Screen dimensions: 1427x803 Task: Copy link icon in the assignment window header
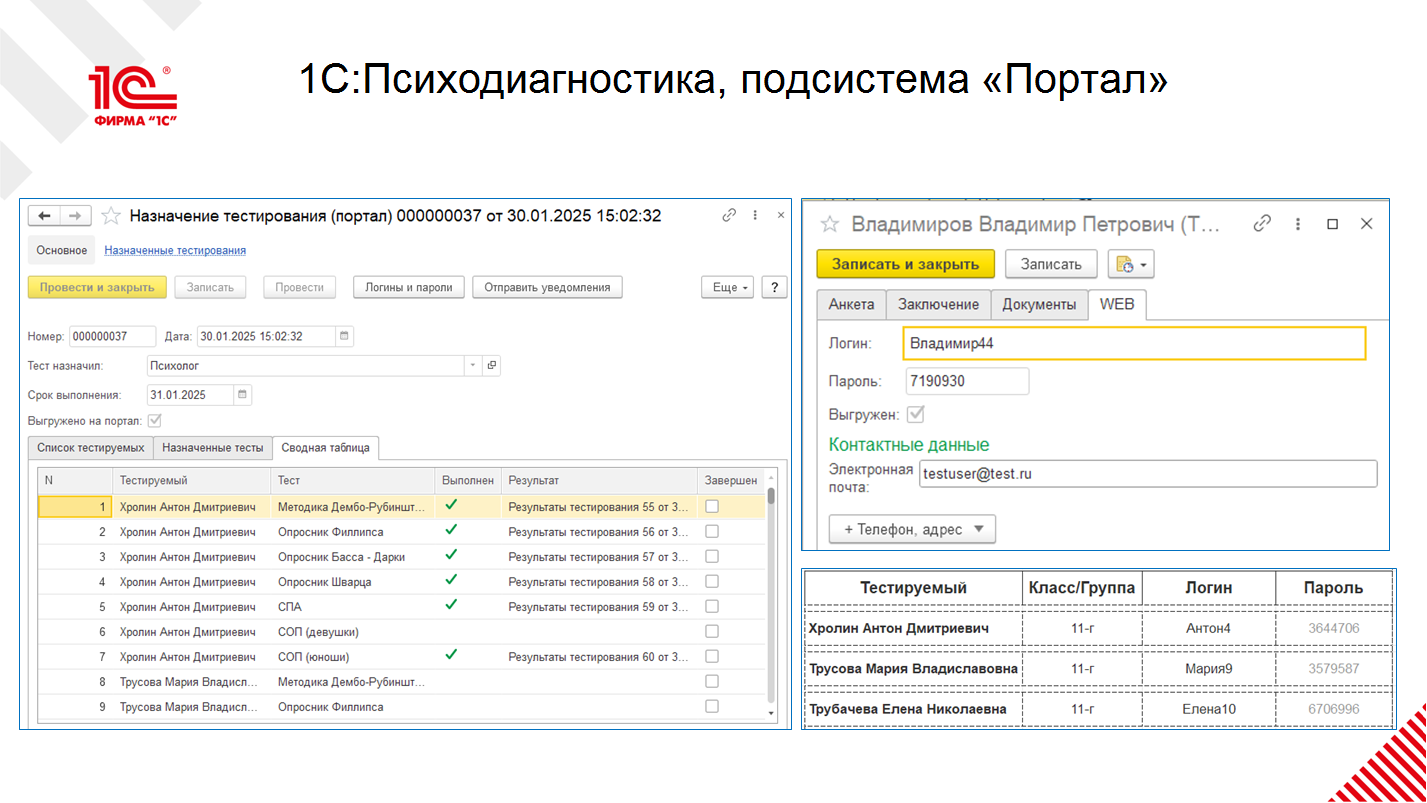pos(730,215)
